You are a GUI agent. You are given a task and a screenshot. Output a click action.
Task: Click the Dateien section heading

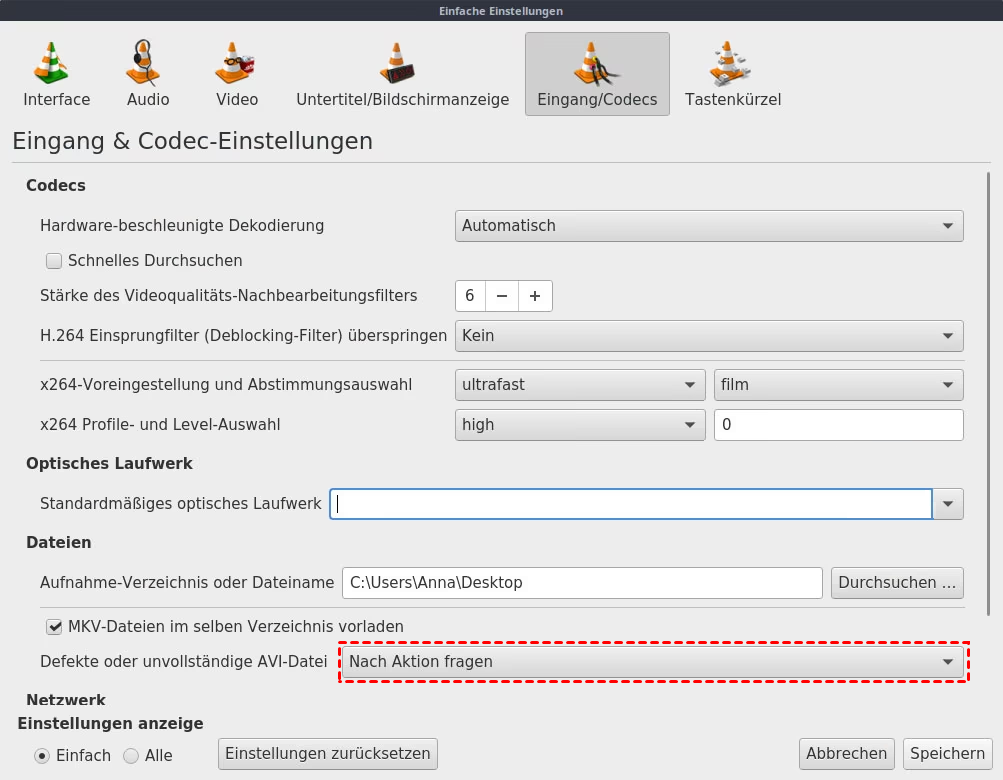[59, 543]
